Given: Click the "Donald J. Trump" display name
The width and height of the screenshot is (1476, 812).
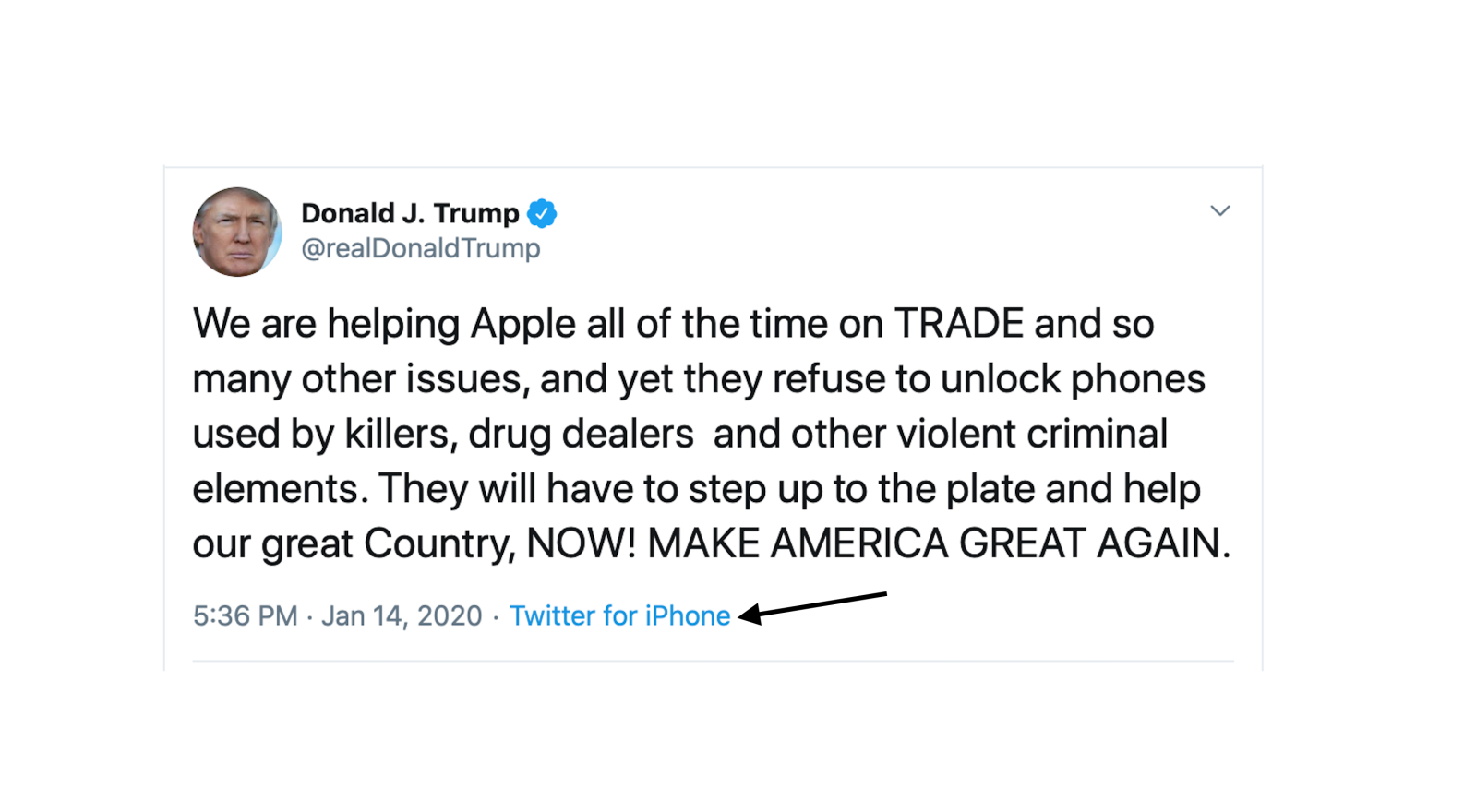Looking at the screenshot, I should 410,213.
